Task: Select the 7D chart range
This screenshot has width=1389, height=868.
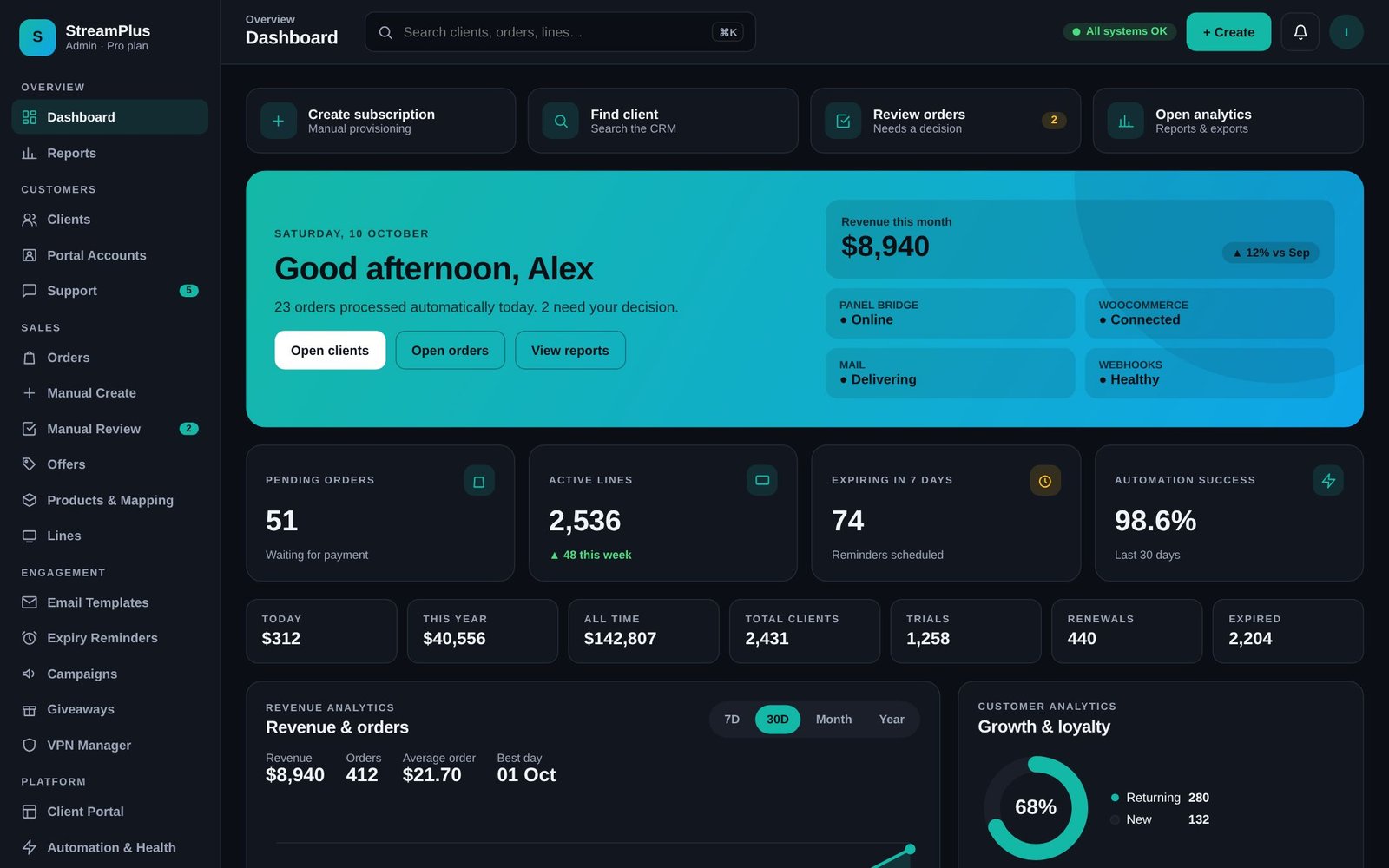Action: 732,720
